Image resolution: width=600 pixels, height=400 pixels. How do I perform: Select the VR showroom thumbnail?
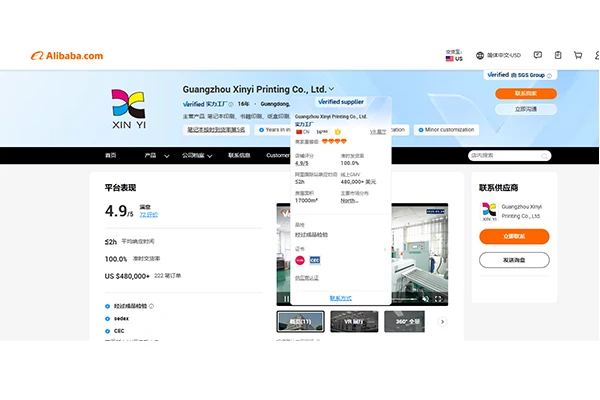(354, 322)
